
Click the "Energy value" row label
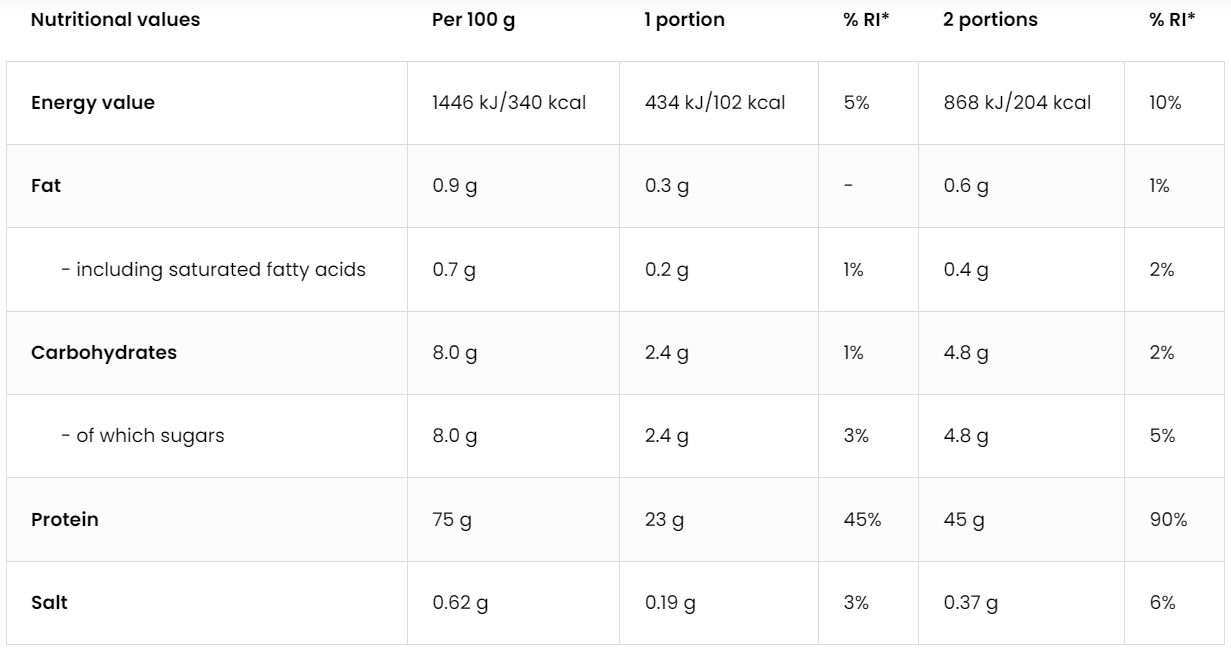(93, 103)
